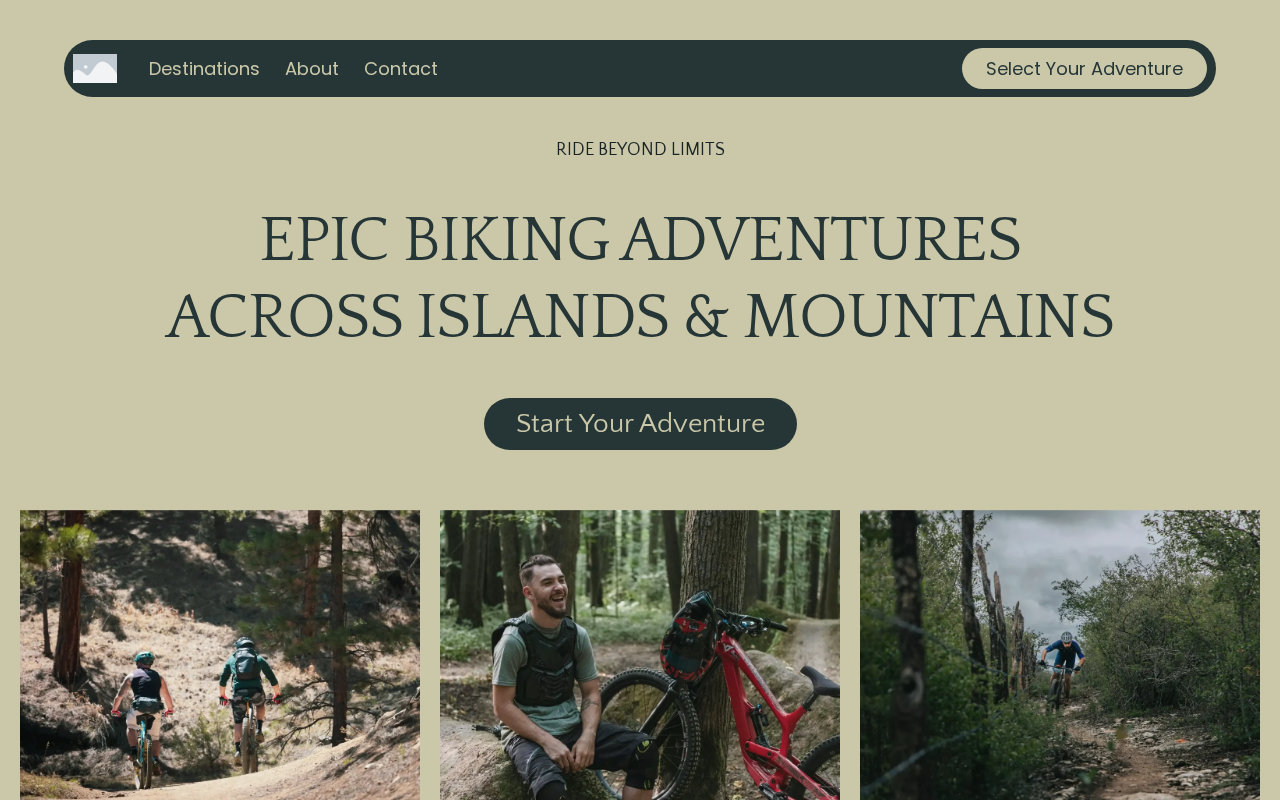The height and width of the screenshot is (800, 1280).
Task: Click the ACROSS ISLANDS & MOUNTAINS heading line
Action: pyautogui.click(x=640, y=317)
